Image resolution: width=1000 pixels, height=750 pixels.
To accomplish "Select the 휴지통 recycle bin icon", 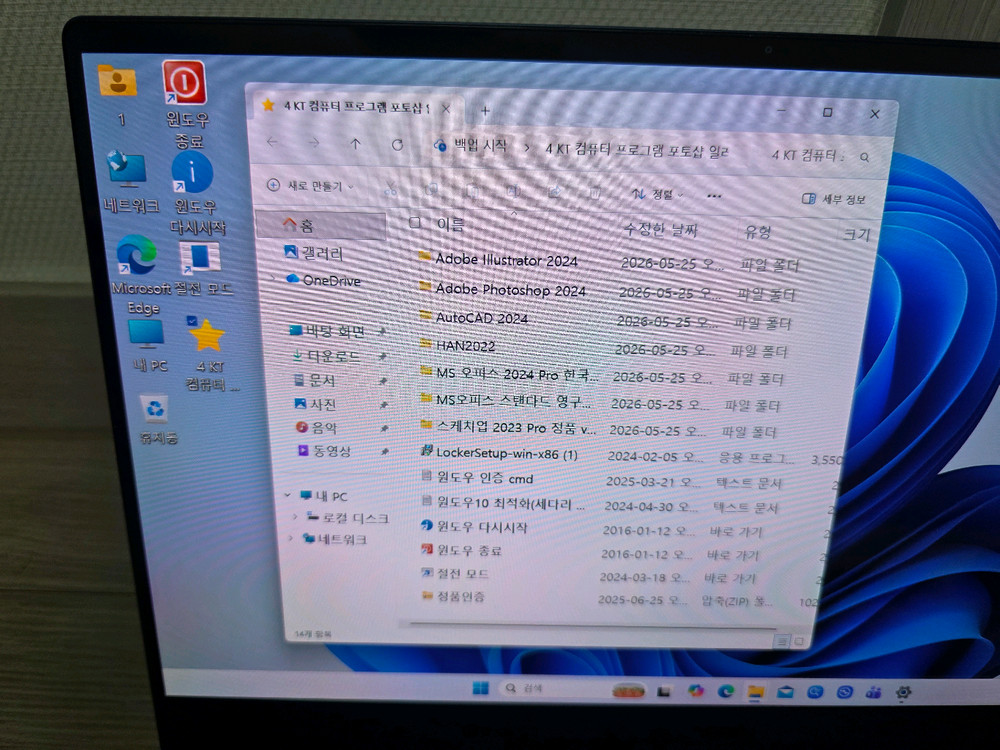I will coord(157,420).
